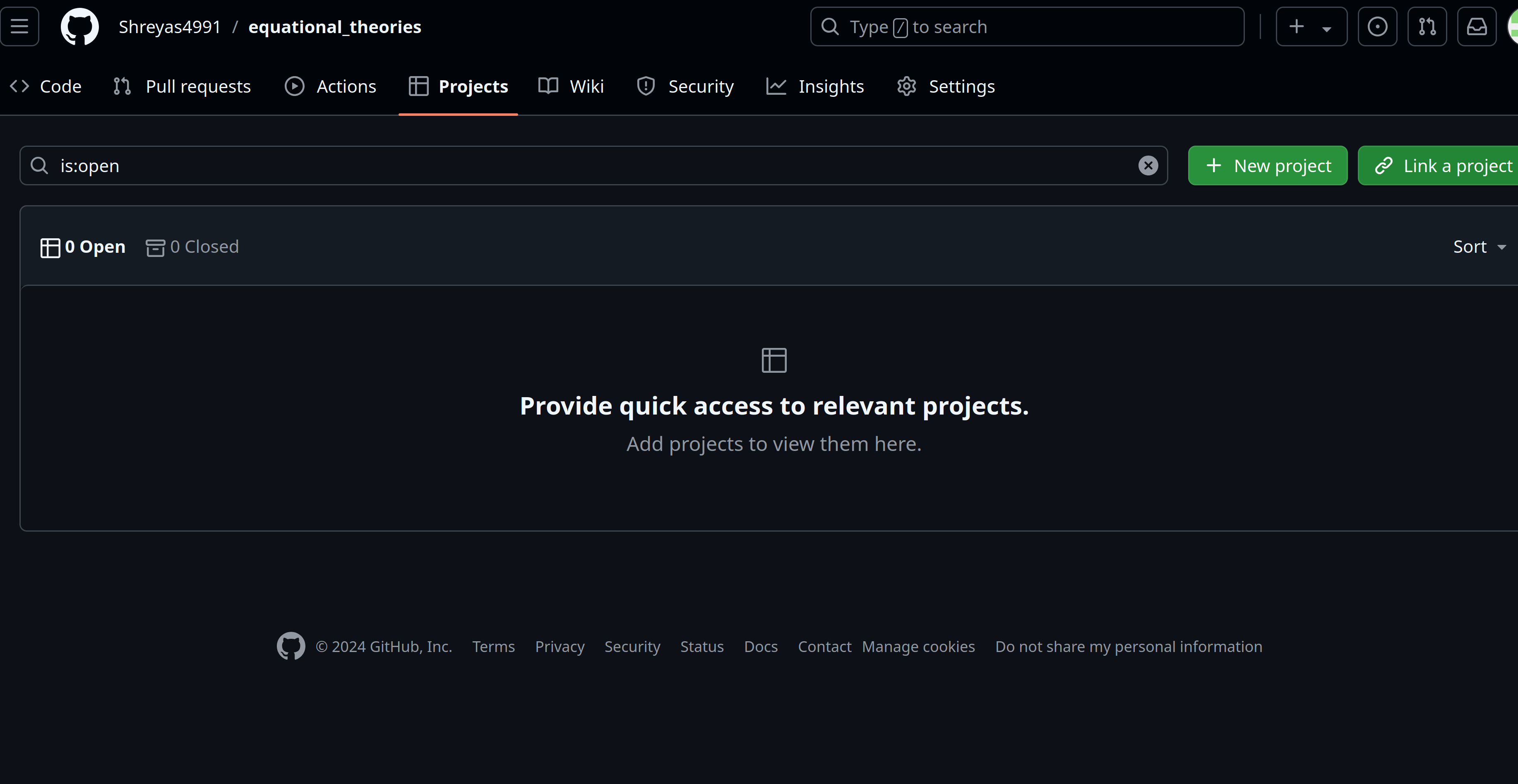Open the Shreyas4991 user profile link
This screenshot has height=784, width=1518.
click(x=170, y=27)
